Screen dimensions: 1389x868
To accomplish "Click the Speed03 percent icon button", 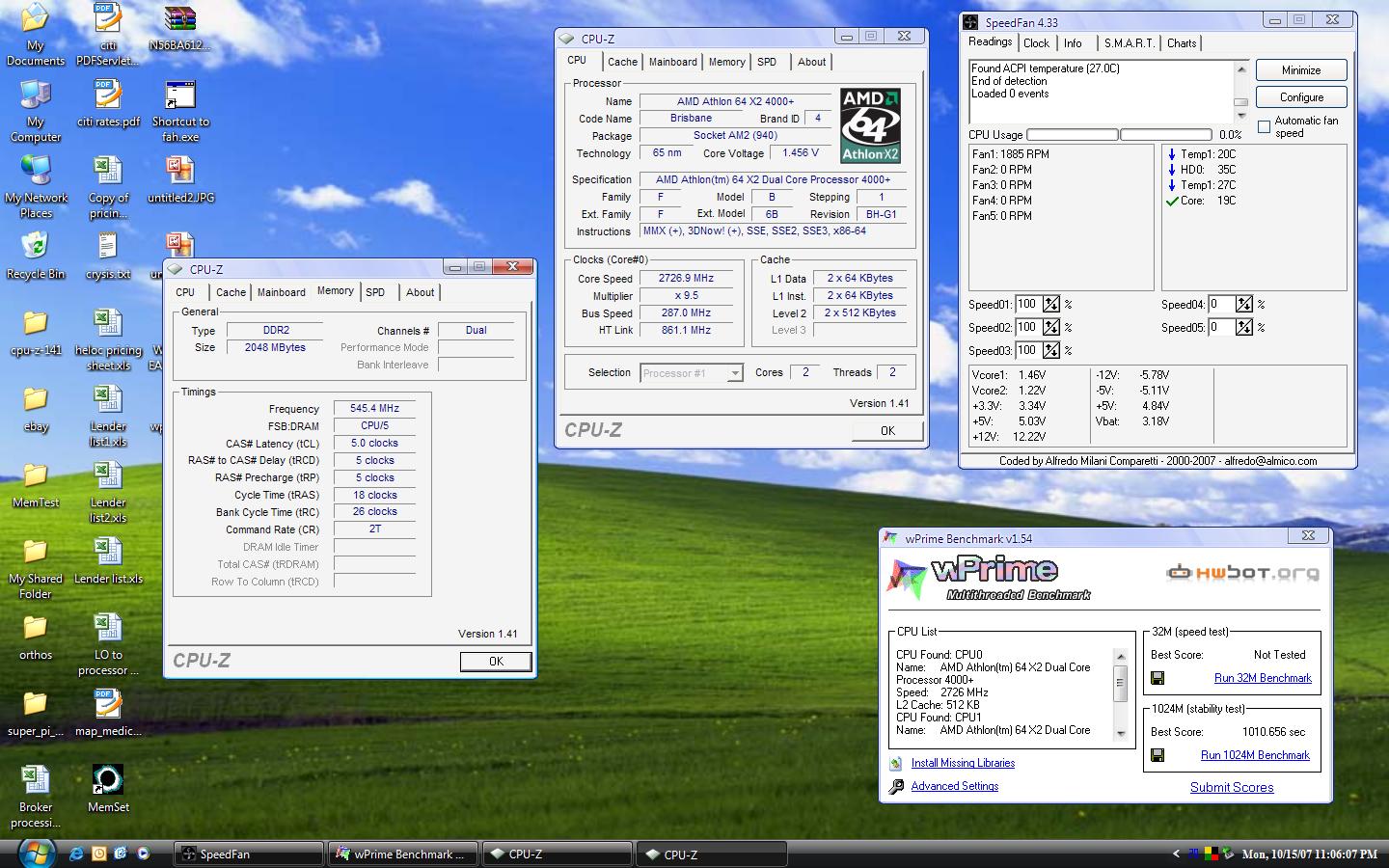I will 1051,350.
